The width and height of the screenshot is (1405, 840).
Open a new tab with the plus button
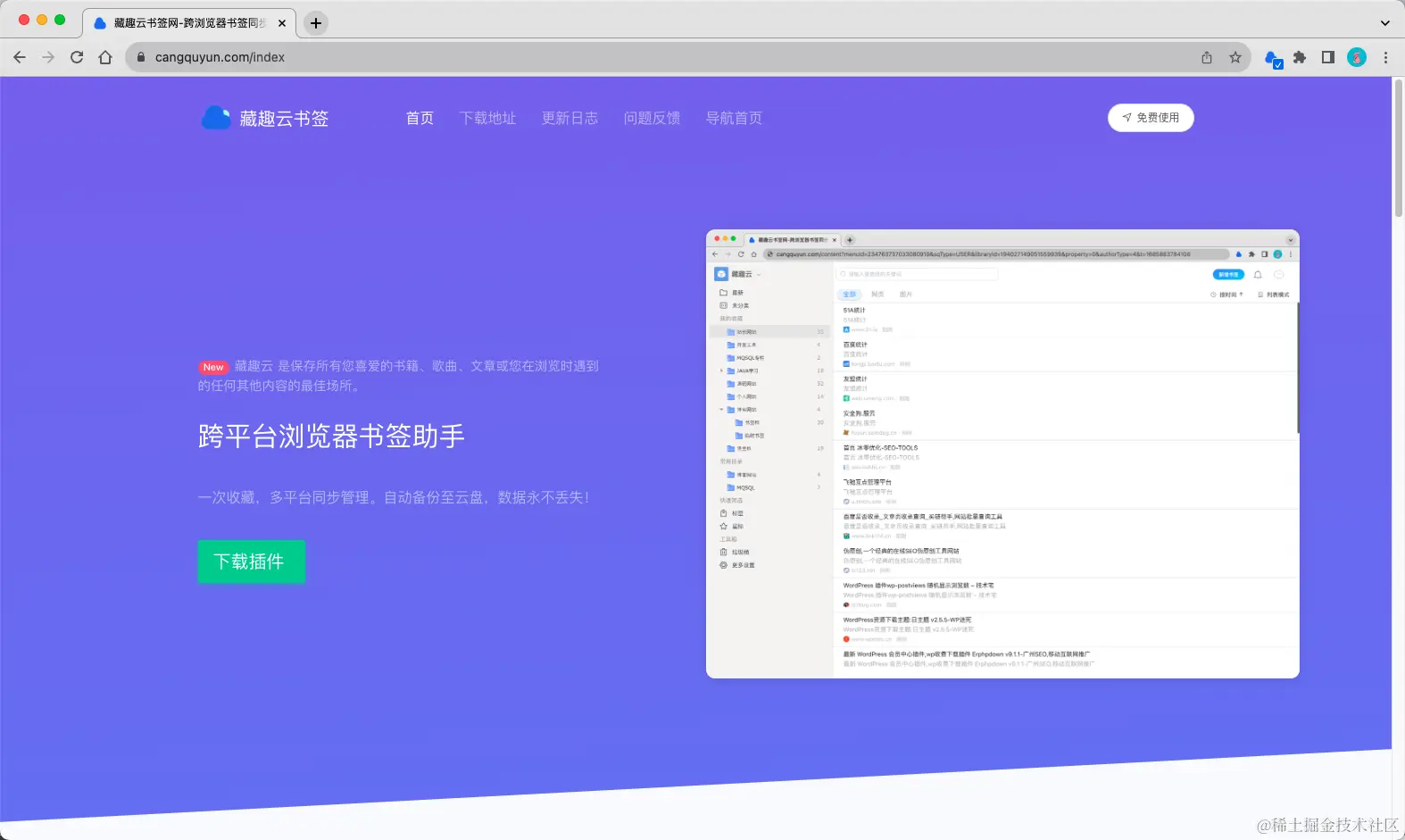tap(316, 23)
